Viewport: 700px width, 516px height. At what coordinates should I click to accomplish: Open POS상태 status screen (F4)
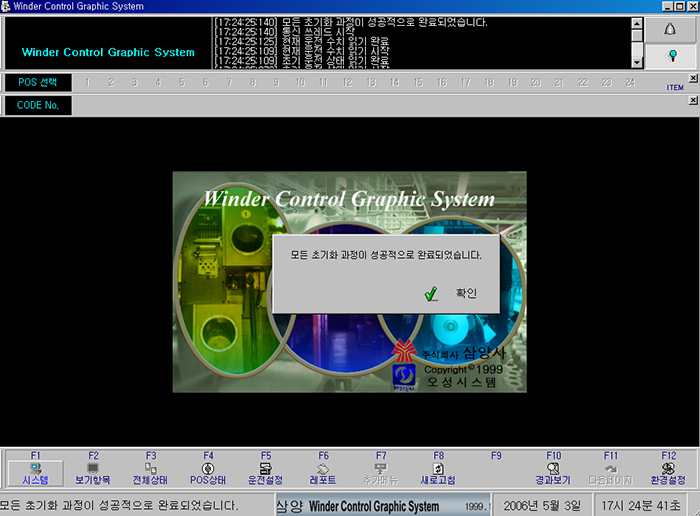click(208, 472)
